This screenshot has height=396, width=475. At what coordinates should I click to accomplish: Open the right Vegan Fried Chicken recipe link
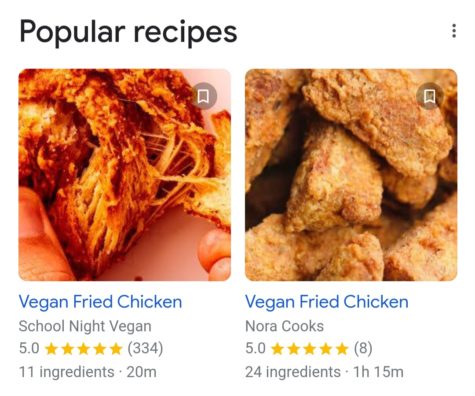[327, 302]
